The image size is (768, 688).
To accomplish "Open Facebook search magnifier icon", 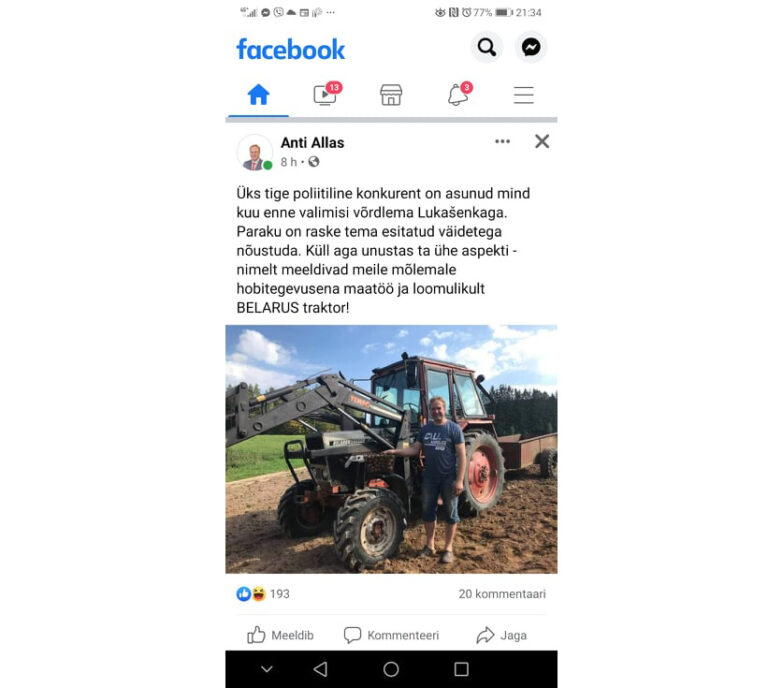I will [x=486, y=47].
